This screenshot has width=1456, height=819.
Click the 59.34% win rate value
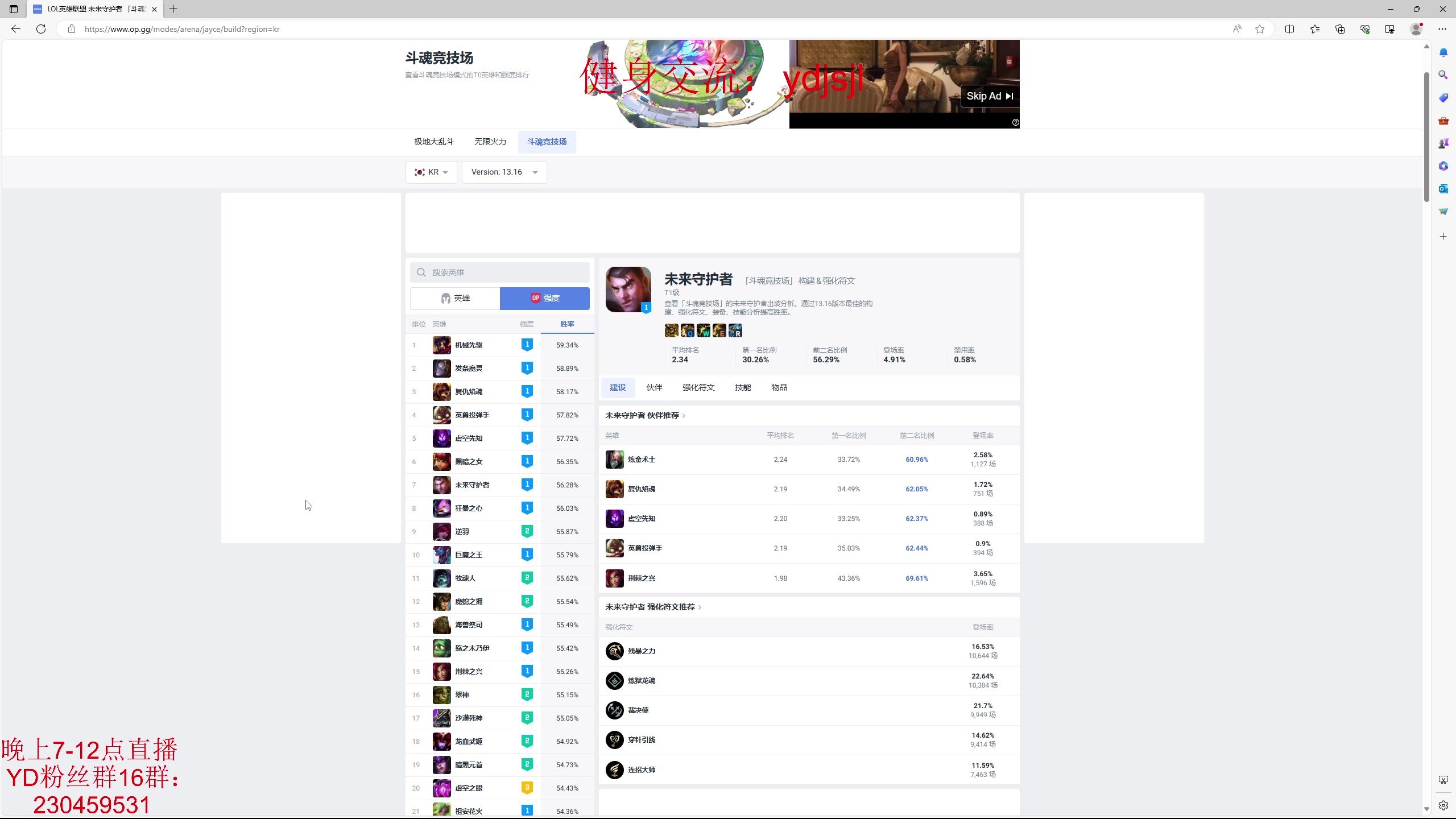pyautogui.click(x=567, y=345)
